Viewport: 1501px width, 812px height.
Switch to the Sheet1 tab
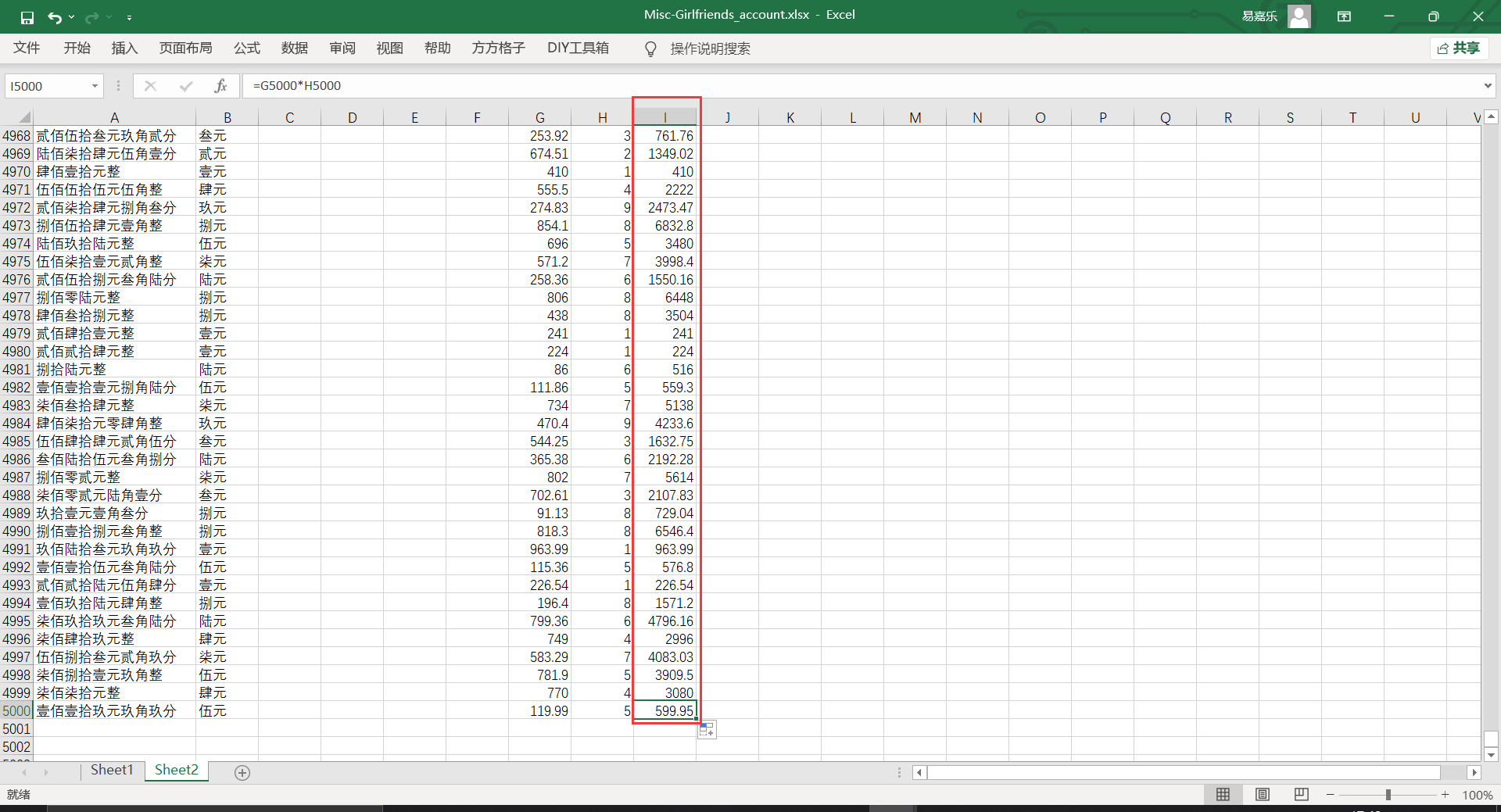[112, 771]
